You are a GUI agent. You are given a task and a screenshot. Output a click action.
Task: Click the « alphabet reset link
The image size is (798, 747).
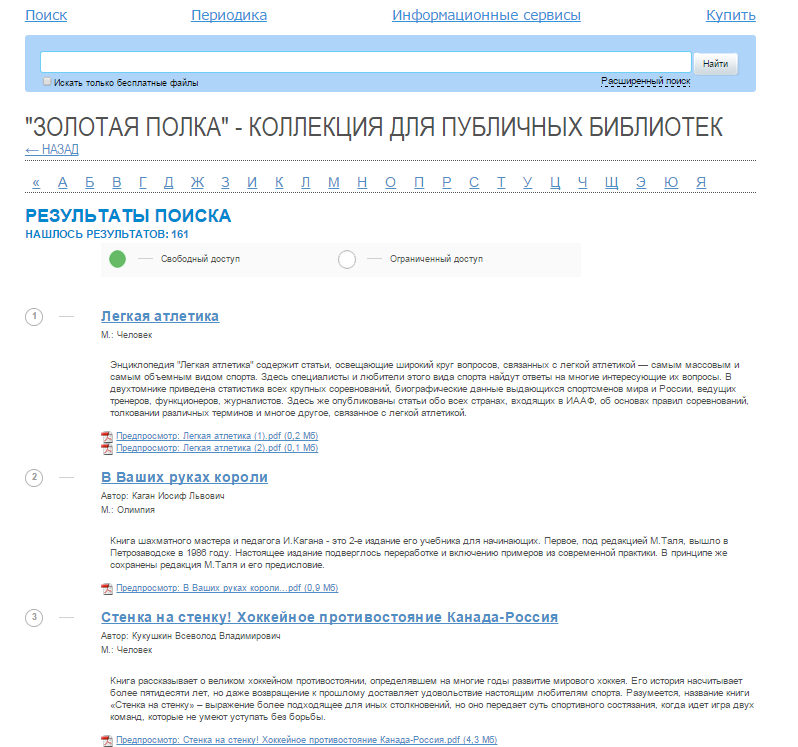(36, 182)
